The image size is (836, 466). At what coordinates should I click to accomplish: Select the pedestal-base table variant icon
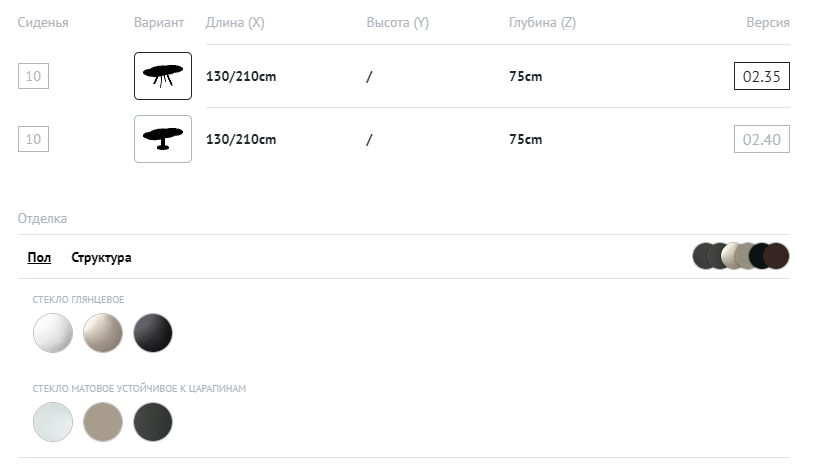pyautogui.click(x=163, y=139)
